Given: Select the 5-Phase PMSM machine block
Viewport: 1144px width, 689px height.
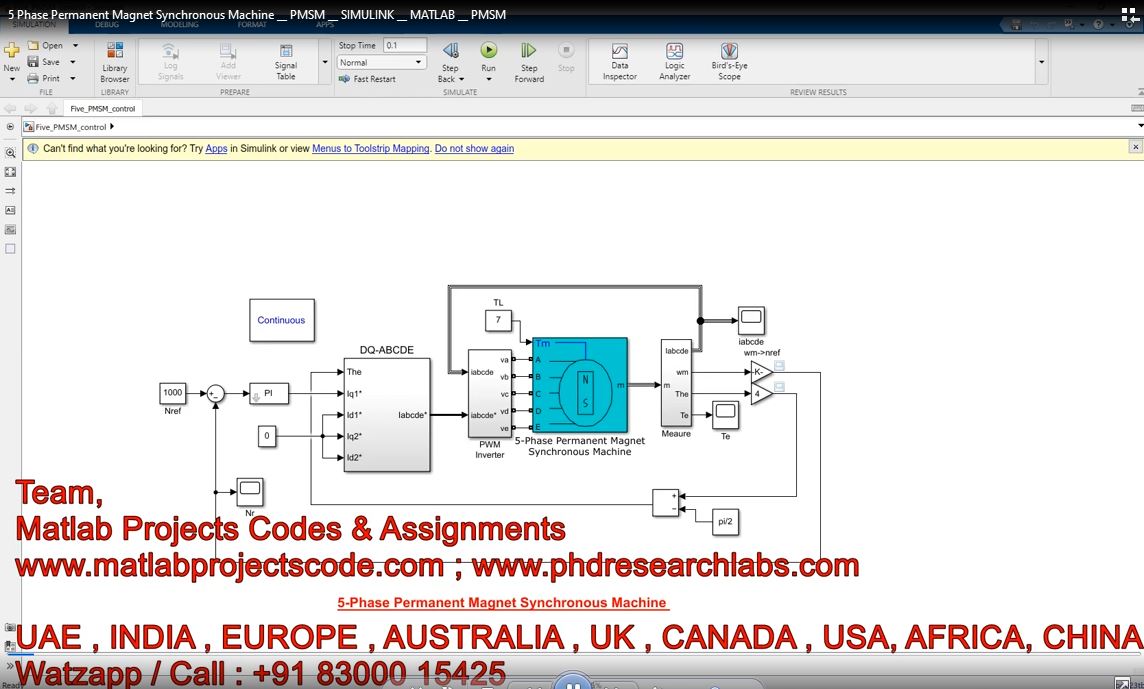Looking at the screenshot, I should coord(580,385).
